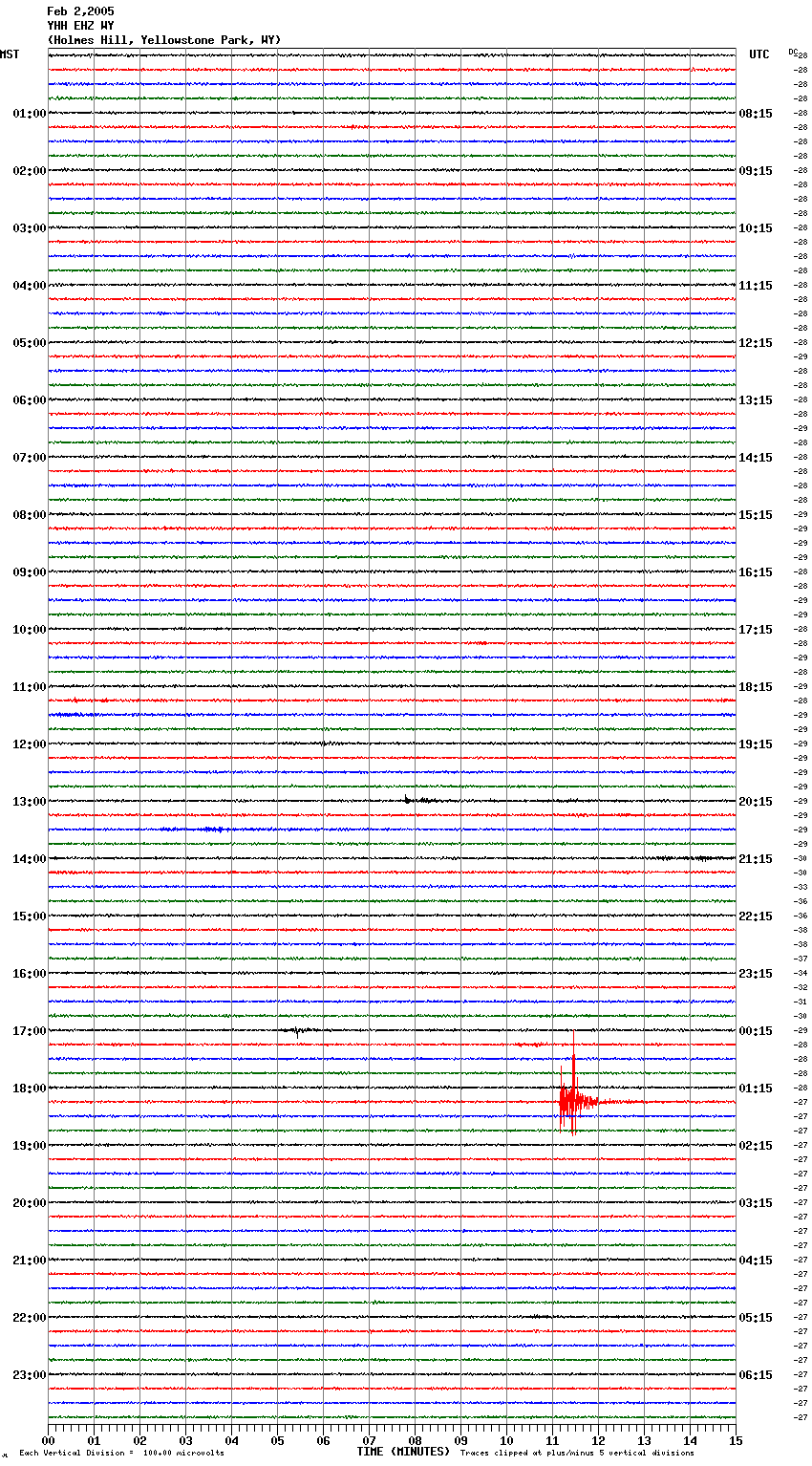Click the '23:00' MST hour label
The image size is (812, 1466).
pos(30,1375)
